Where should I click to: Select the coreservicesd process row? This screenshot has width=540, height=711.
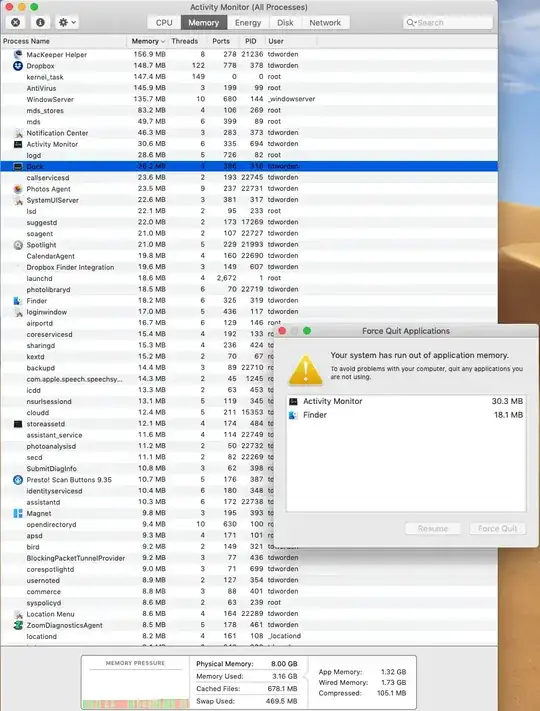[x=138, y=334]
